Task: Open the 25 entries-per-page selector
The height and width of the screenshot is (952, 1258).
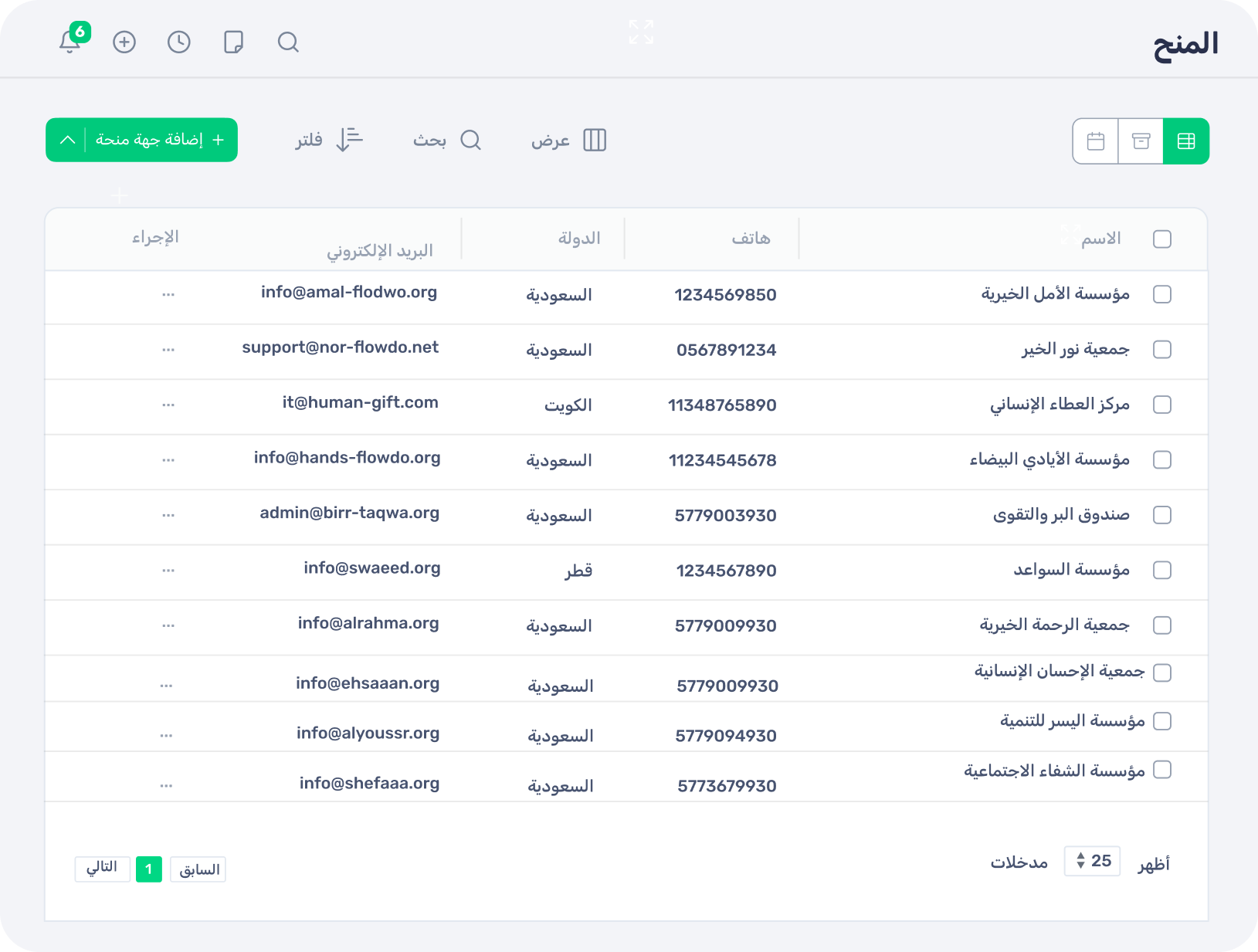Action: coord(1092,861)
